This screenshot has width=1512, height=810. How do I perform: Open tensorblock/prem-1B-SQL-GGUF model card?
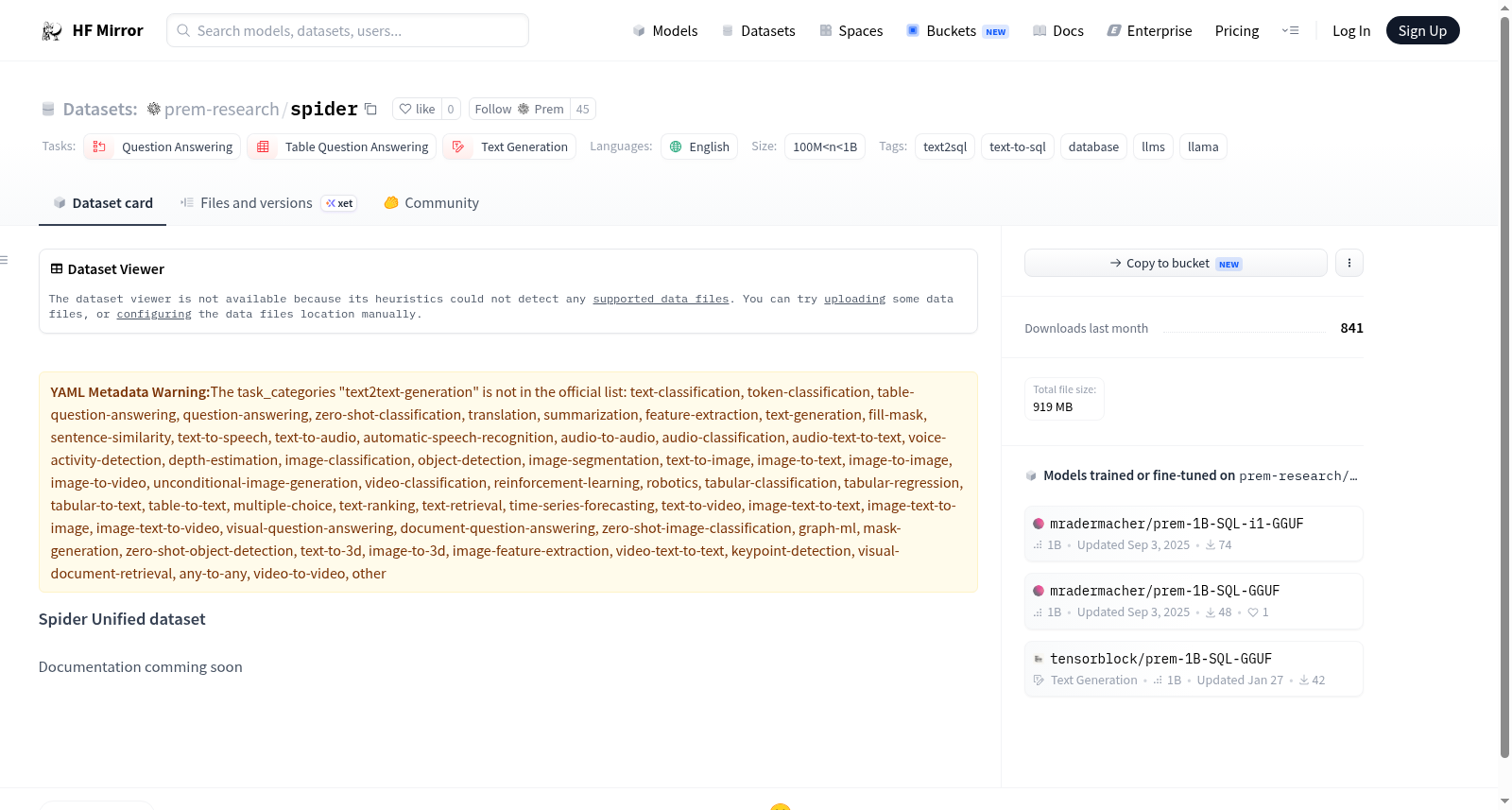(x=1194, y=669)
